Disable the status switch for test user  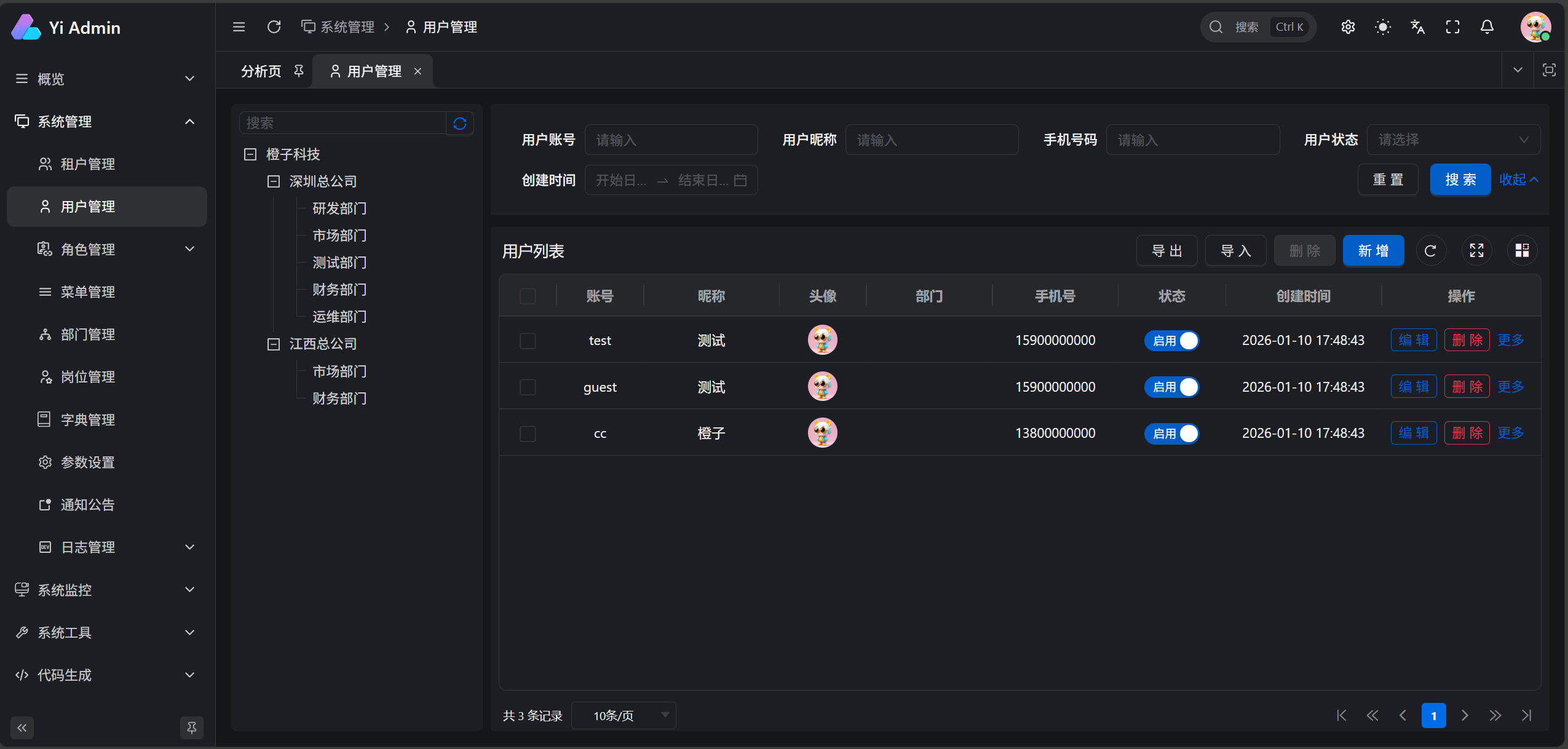pyautogui.click(x=1171, y=341)
